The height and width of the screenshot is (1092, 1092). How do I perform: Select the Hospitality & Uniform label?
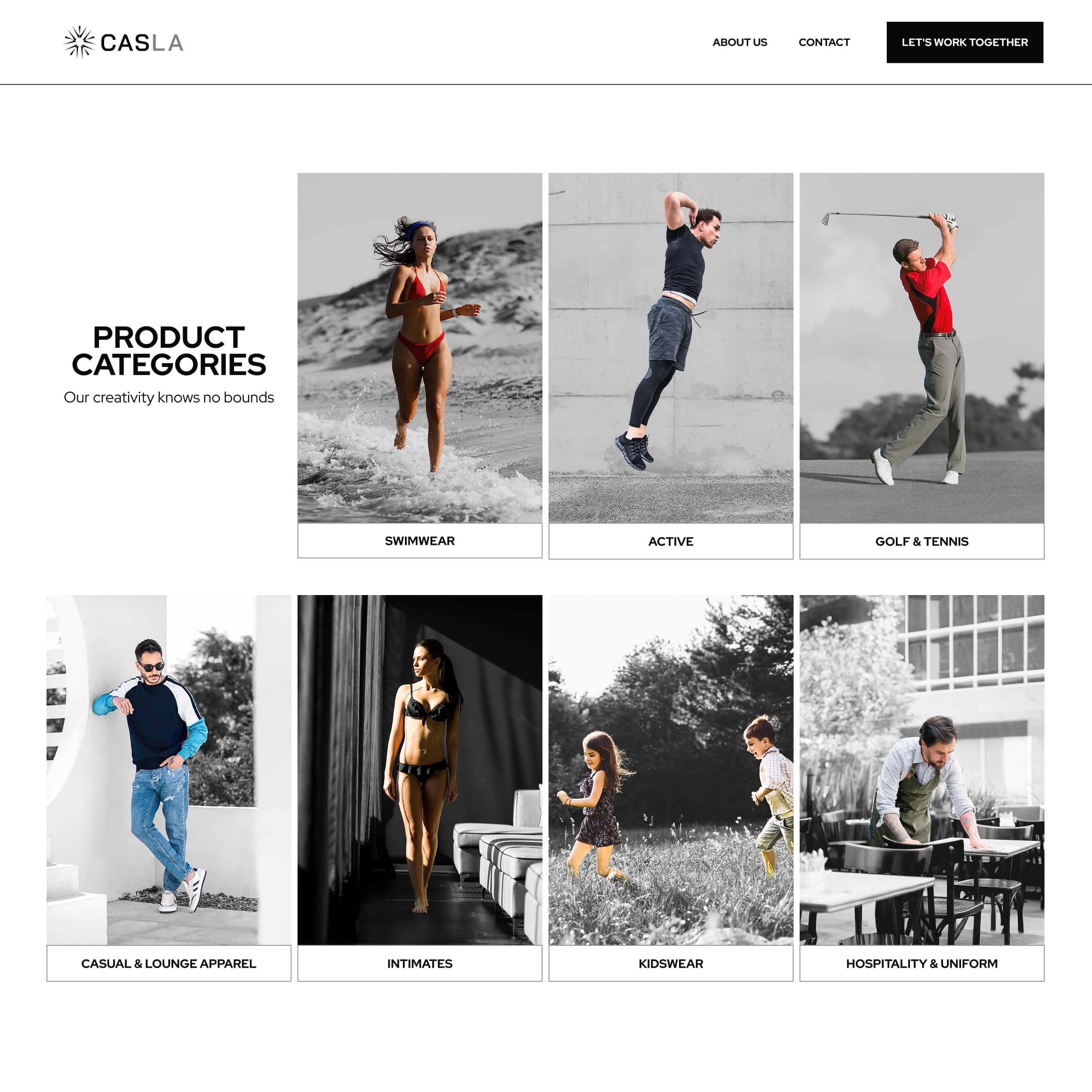click(922, 964)
